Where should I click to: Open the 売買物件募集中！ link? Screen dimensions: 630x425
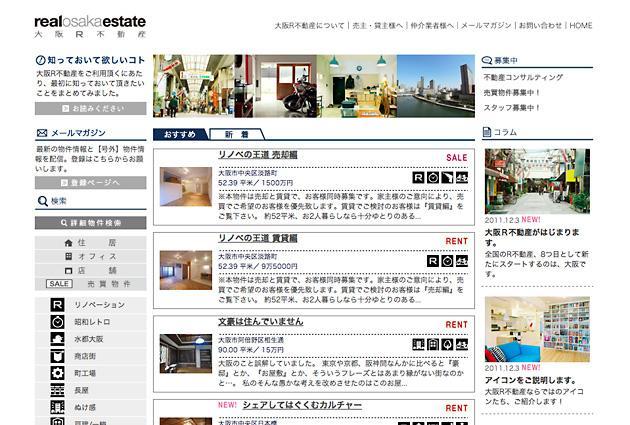(511, 93)
